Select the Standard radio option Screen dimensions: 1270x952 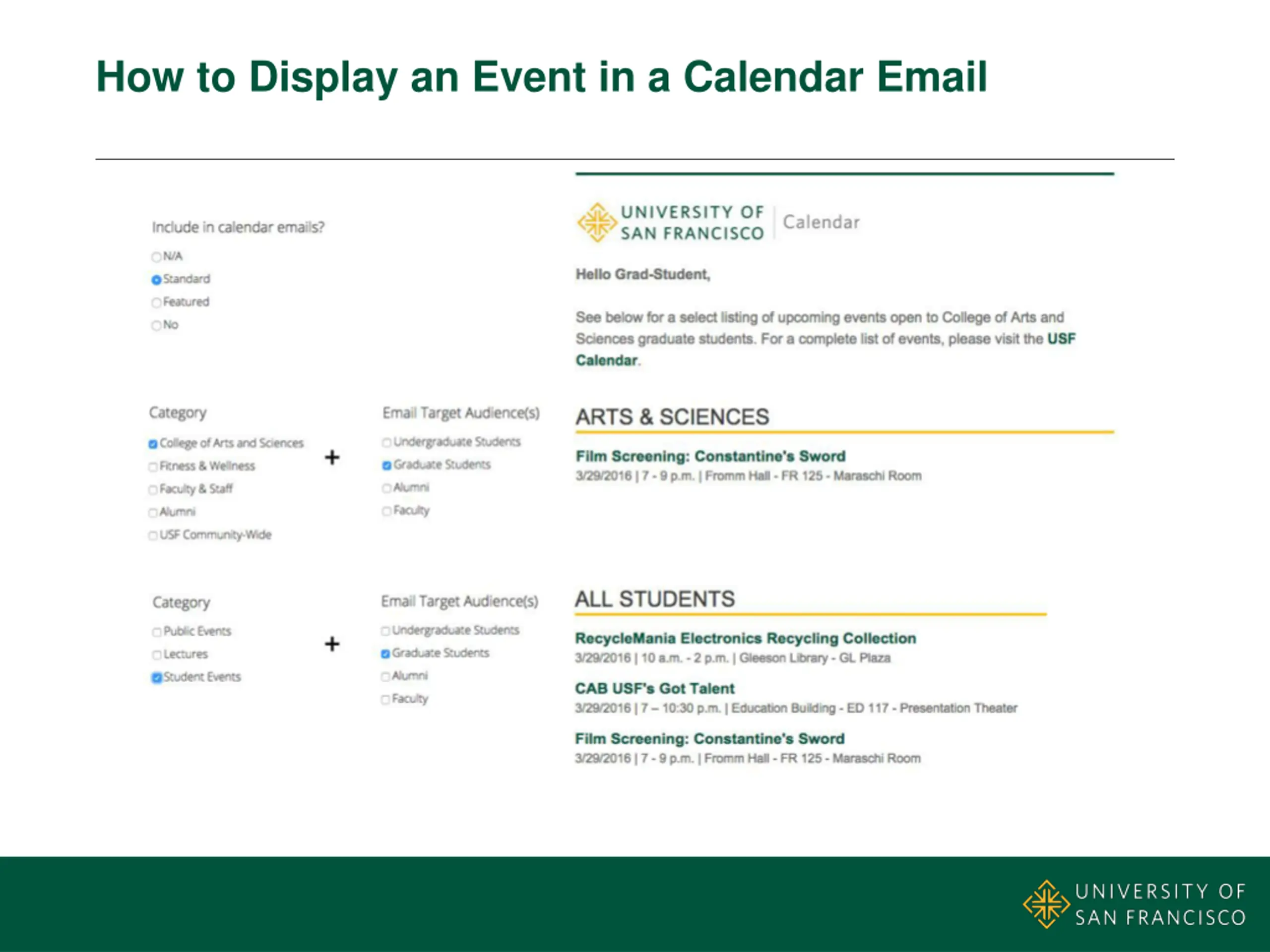[x=156, y=280]
